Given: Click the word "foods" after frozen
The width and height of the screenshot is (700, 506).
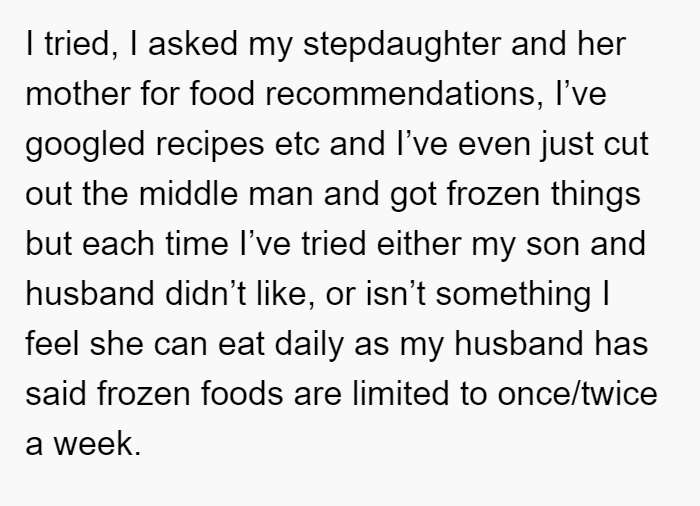Looking at the screenshot, I should coord(242,393).
